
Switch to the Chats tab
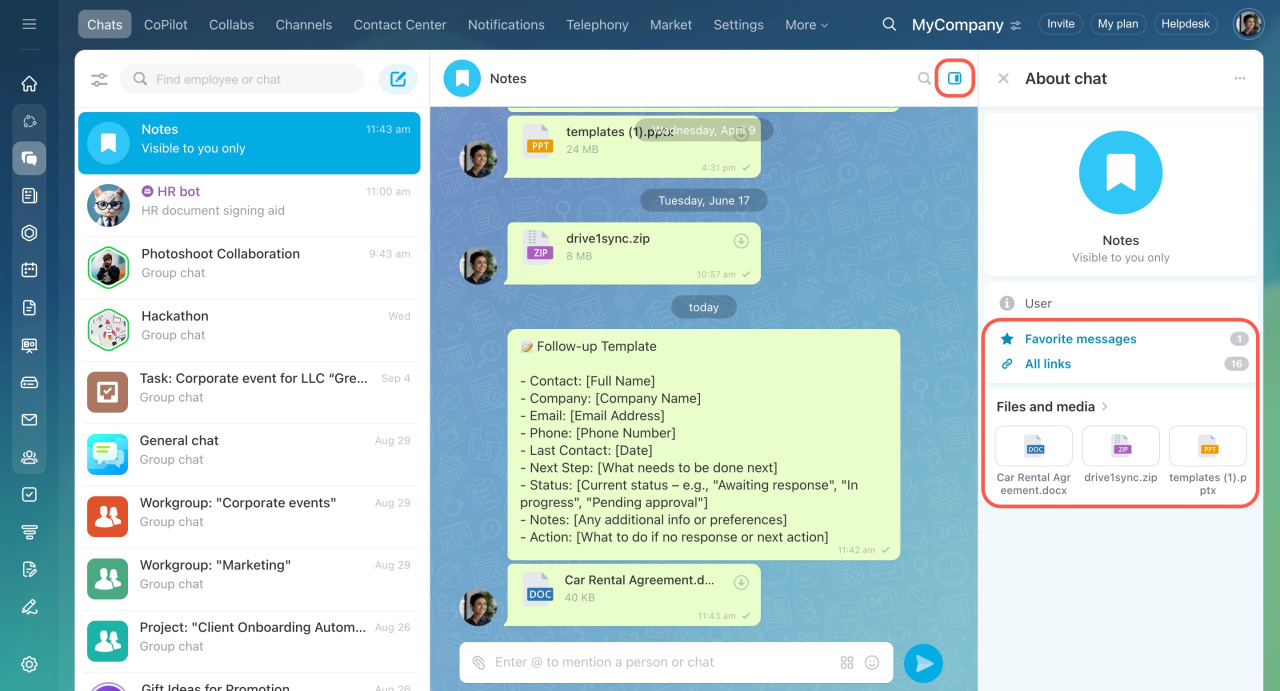(104, 25)
